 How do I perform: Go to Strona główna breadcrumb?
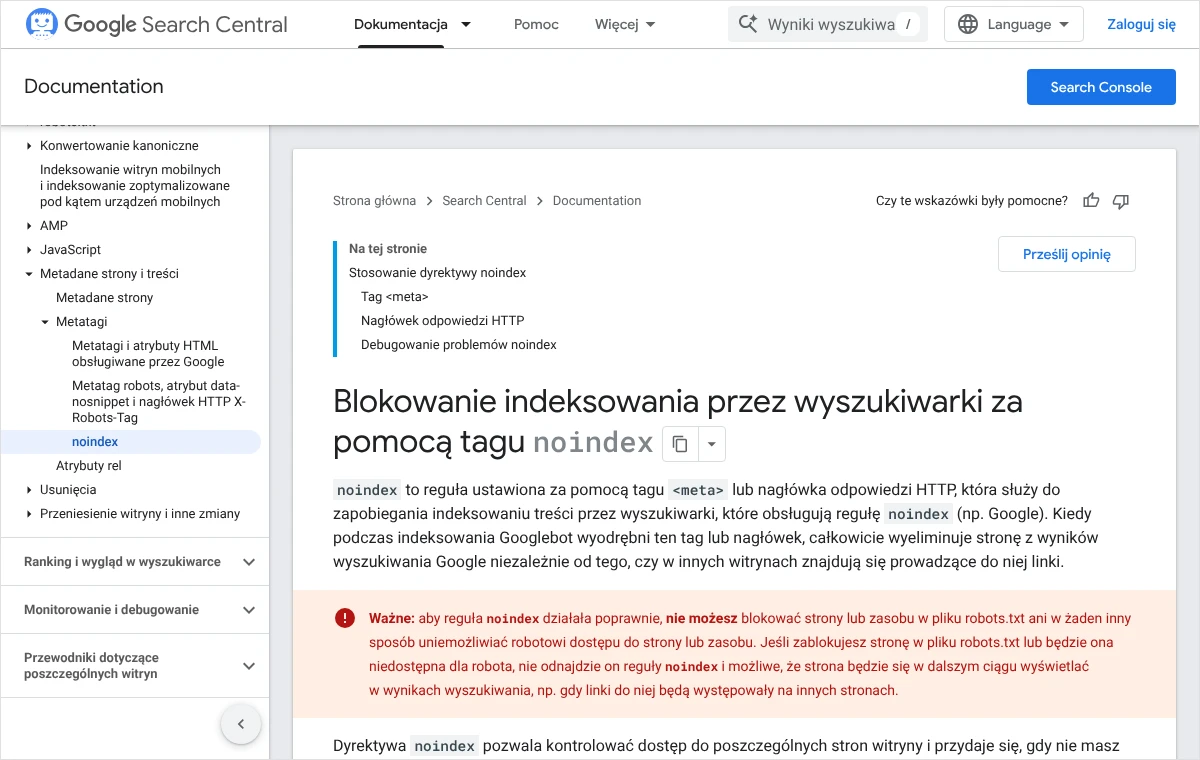pos(374,201)
